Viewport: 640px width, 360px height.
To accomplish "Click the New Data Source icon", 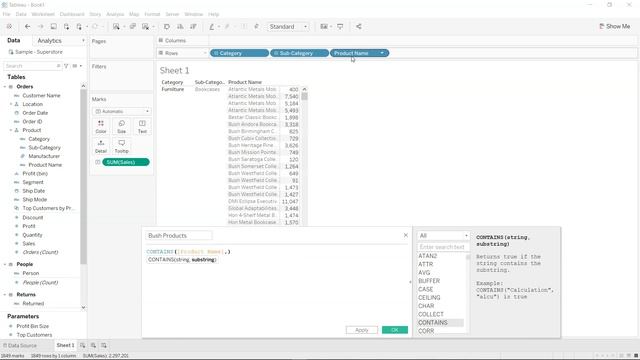I will pos(66,27).
